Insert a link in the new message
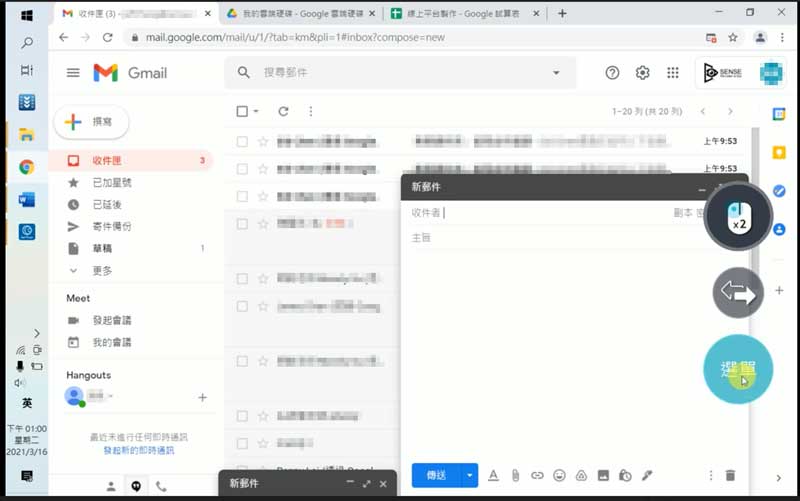800x501 pixels. [537, 476]
